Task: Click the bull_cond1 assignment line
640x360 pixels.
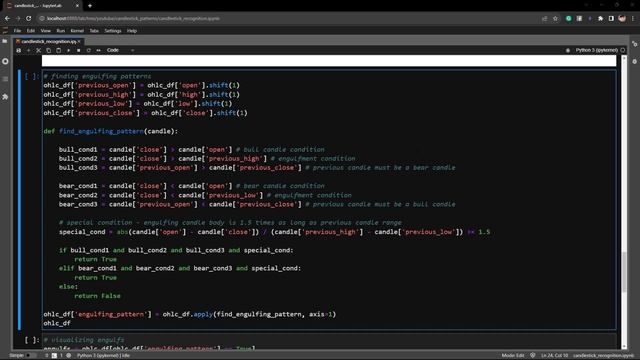Action: point(191,149)
